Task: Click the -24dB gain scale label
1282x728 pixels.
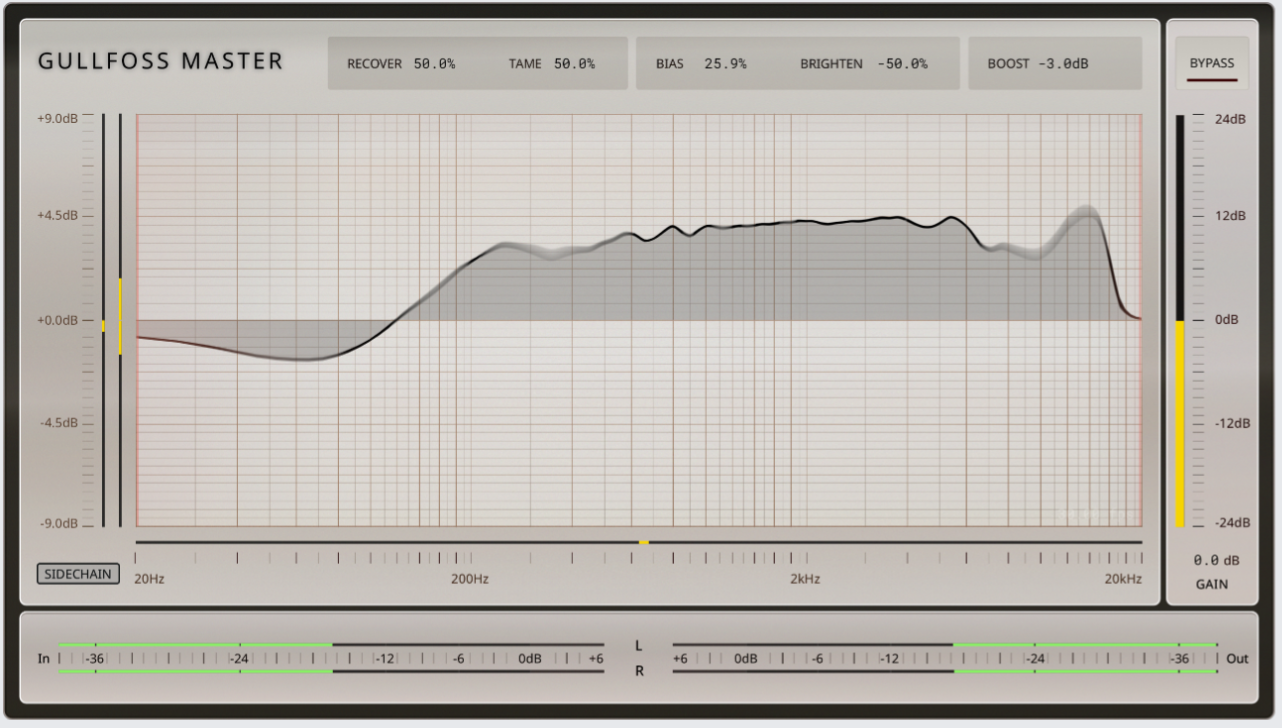Action: pos(1231,523)
